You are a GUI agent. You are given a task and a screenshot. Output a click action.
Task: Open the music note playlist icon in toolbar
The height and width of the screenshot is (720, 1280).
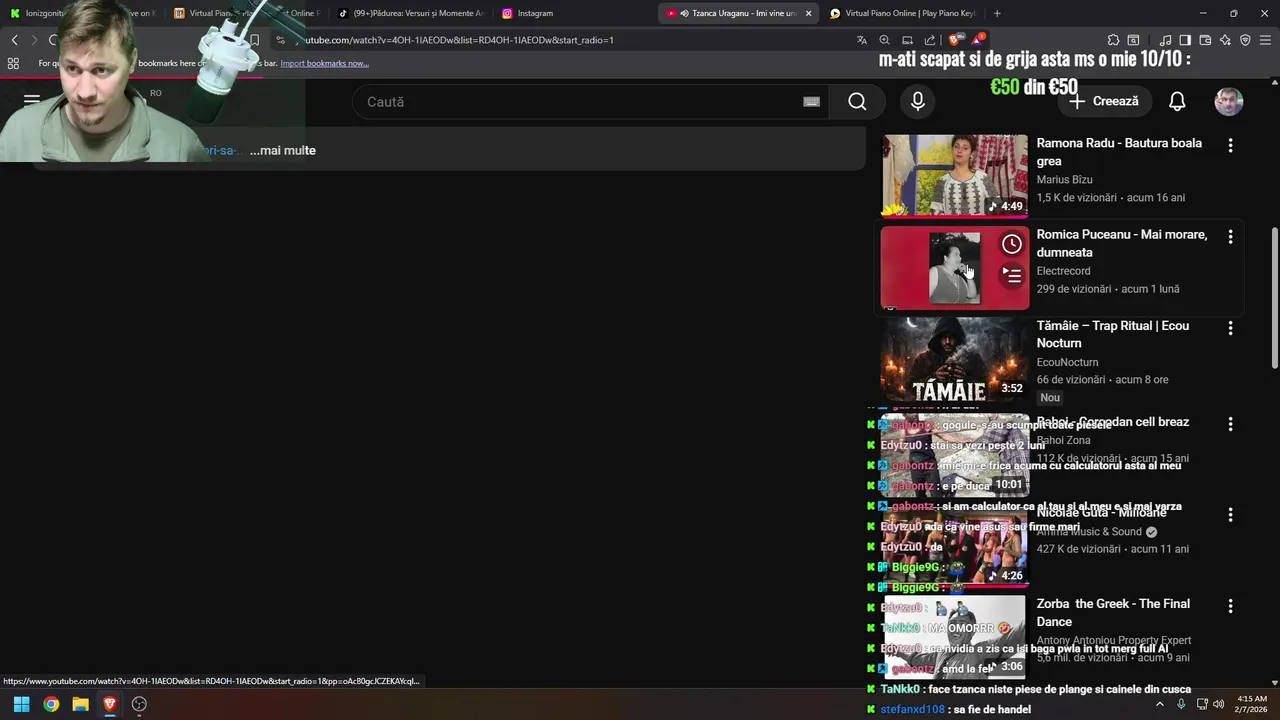(x=1165, y=40)
